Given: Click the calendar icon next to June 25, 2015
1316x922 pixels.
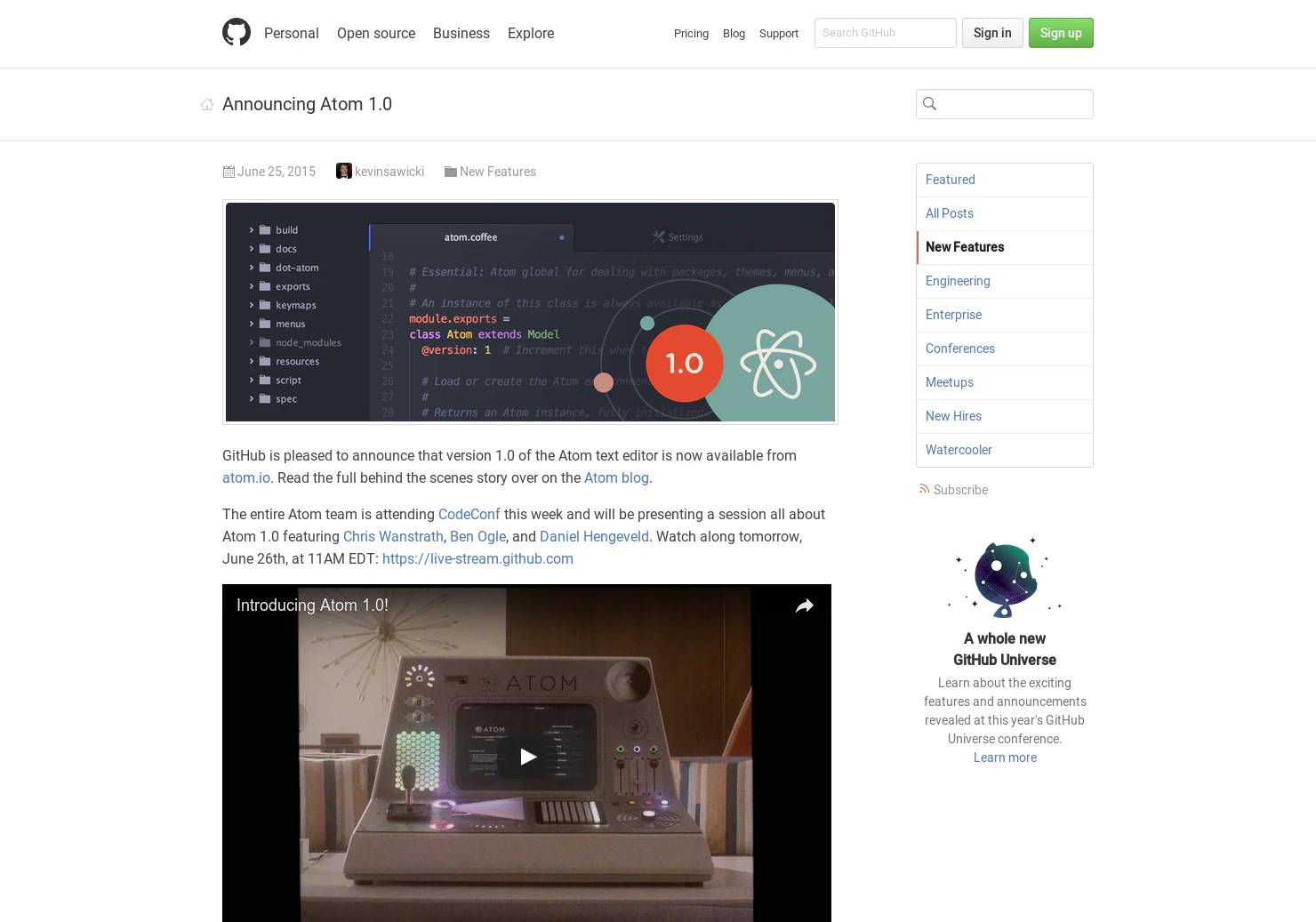Looking at the screenshot, I should tap(229, 172).
